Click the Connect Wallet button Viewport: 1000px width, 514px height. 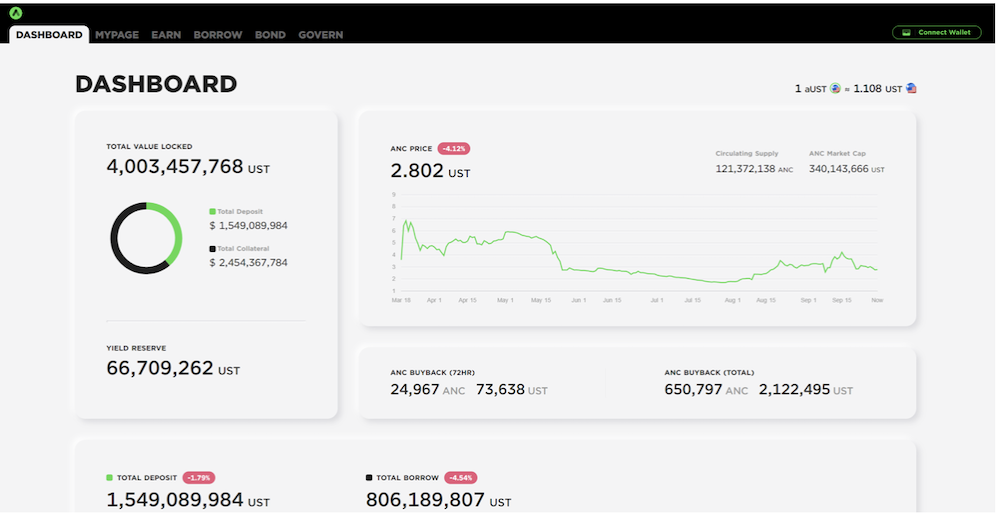pyautogui.click(x=936, y=33)
